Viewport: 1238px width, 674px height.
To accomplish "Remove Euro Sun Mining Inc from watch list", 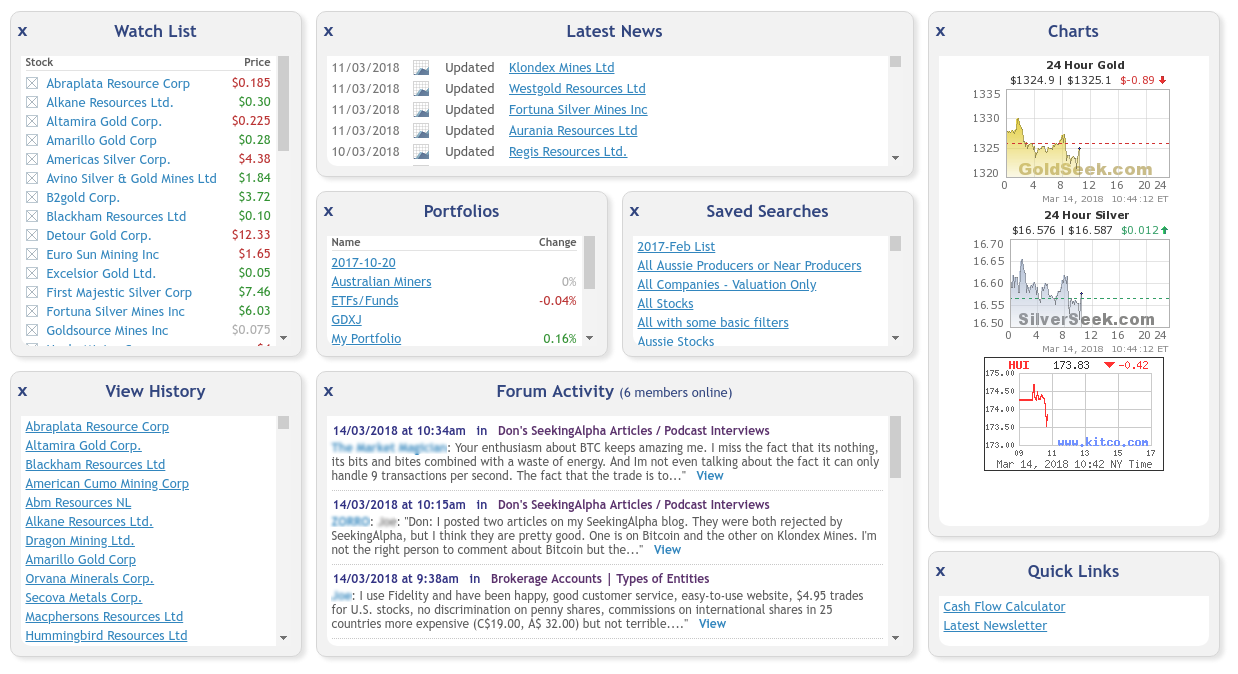I will tap(32, 255).
